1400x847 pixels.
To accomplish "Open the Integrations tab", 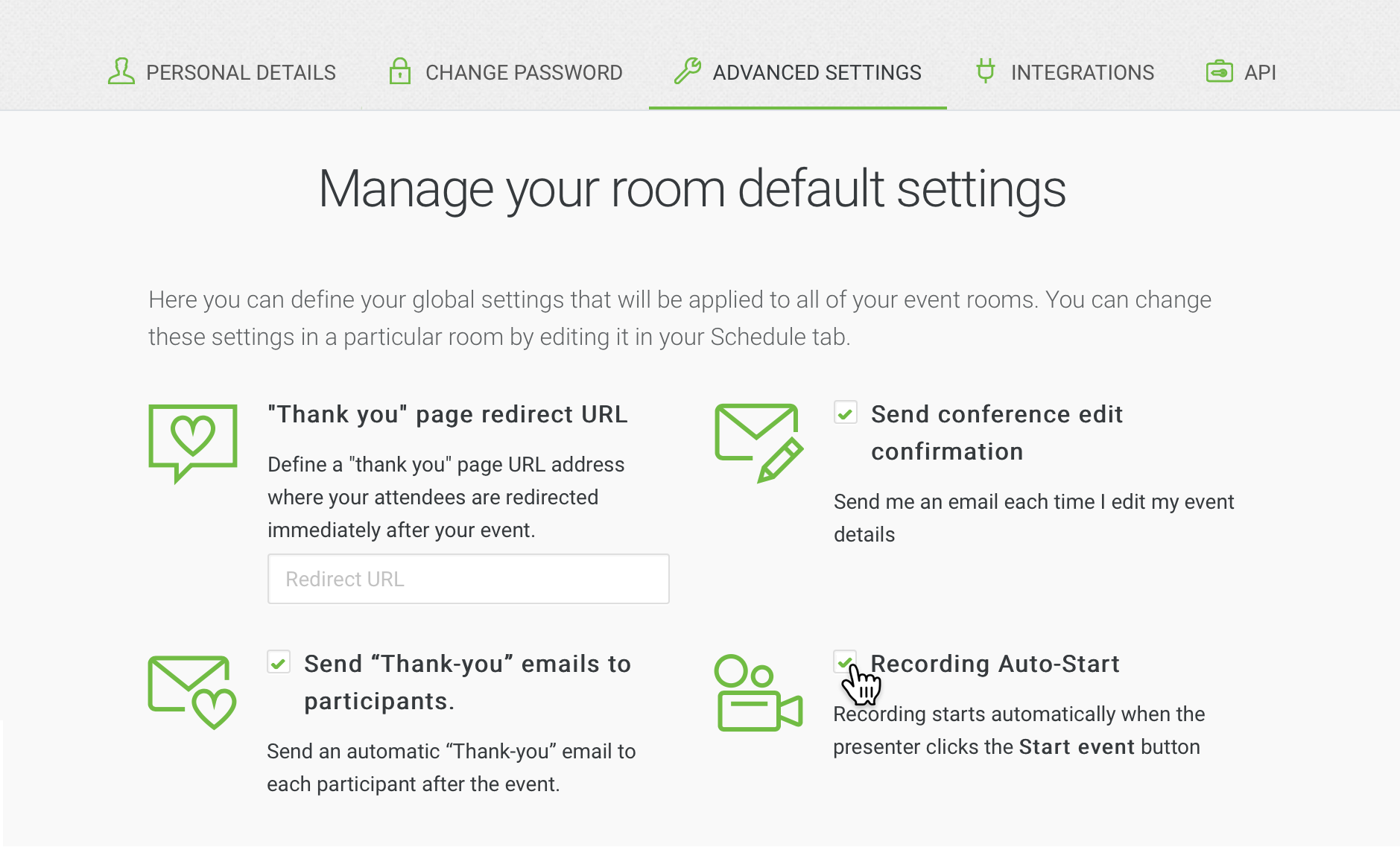I will point(1082,72).
